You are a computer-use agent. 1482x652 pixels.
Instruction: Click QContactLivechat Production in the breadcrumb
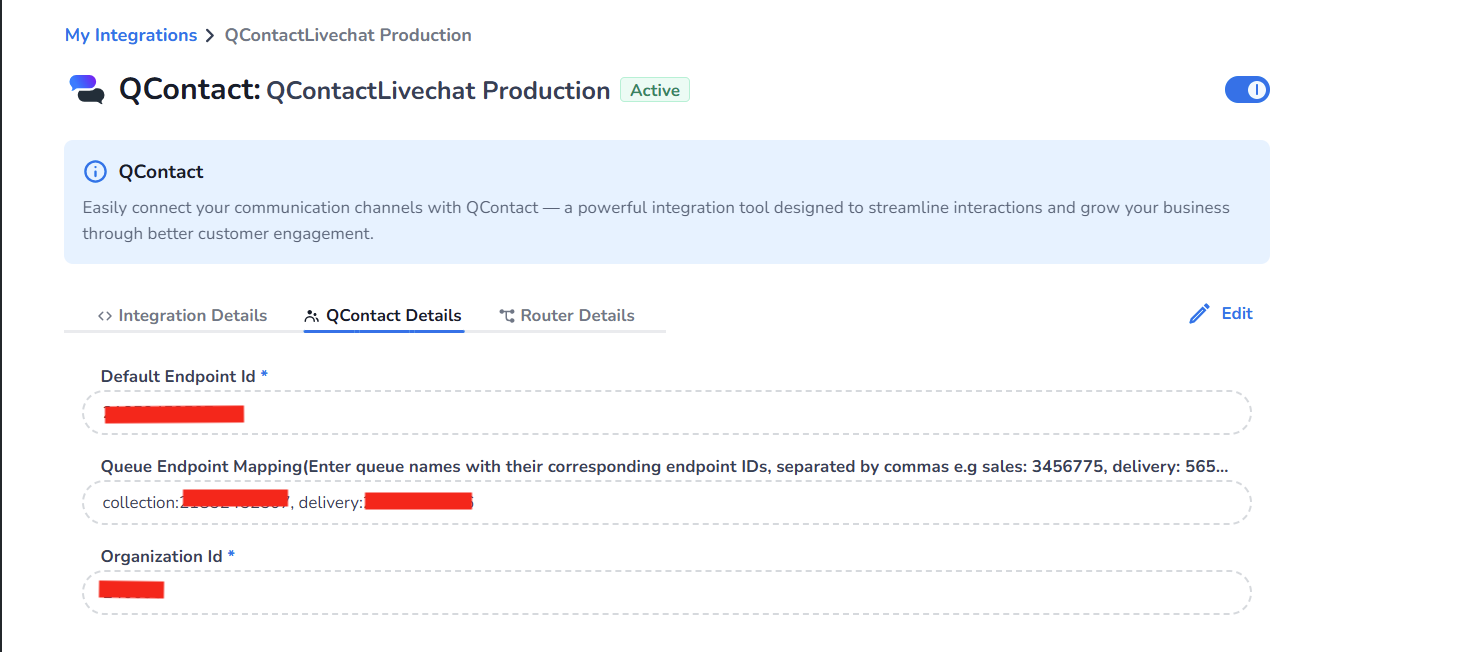[348, 36]
